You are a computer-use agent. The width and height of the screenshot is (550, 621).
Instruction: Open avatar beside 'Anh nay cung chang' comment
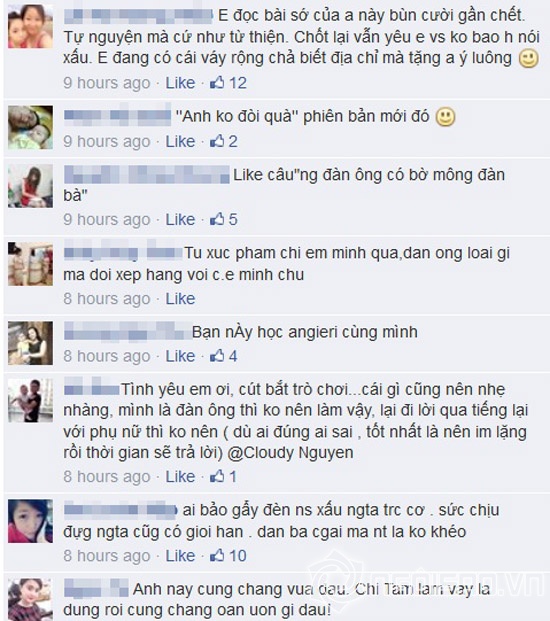click(30, 599)
